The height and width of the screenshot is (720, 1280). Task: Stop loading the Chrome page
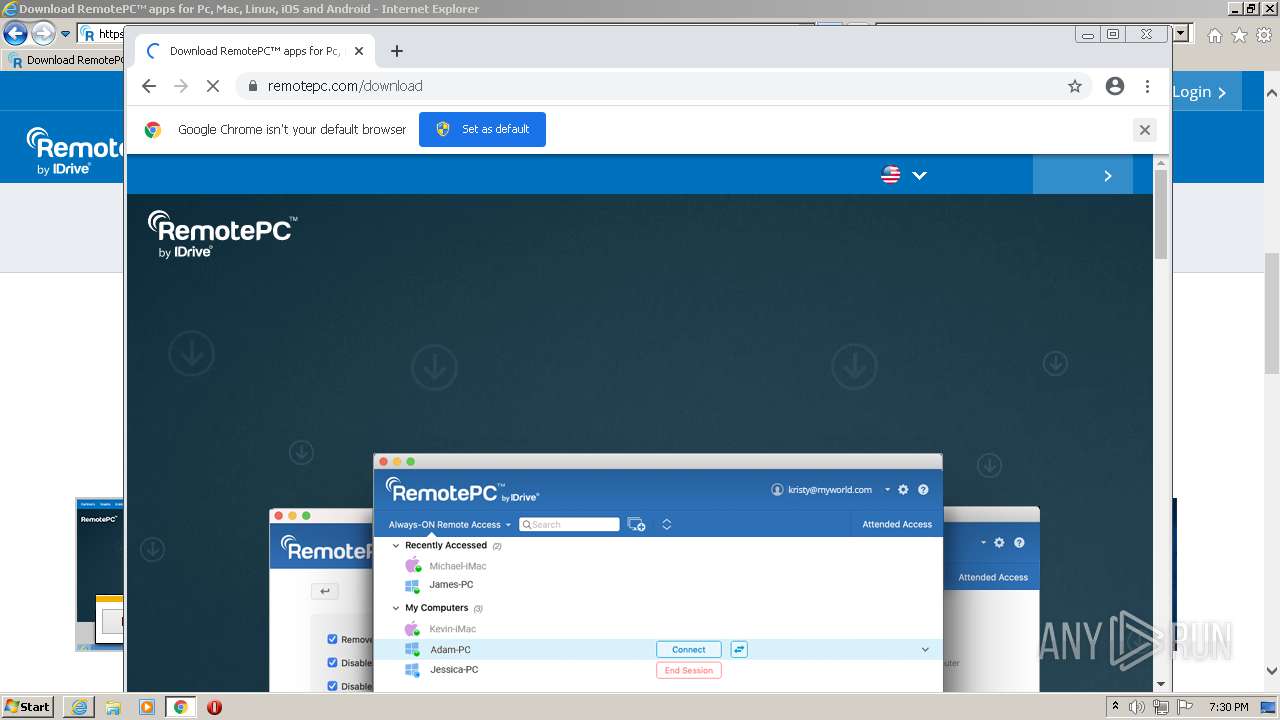(x=212, y=86)
